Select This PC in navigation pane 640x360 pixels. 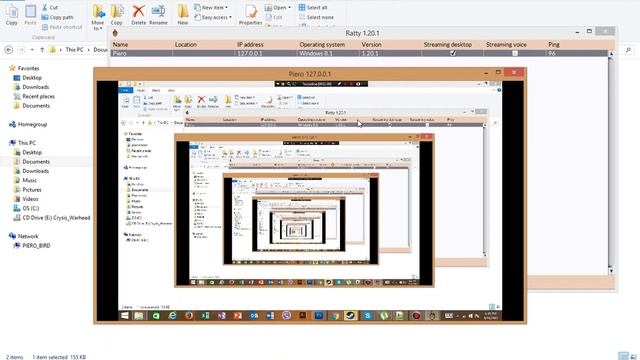[x=23, y=142]
